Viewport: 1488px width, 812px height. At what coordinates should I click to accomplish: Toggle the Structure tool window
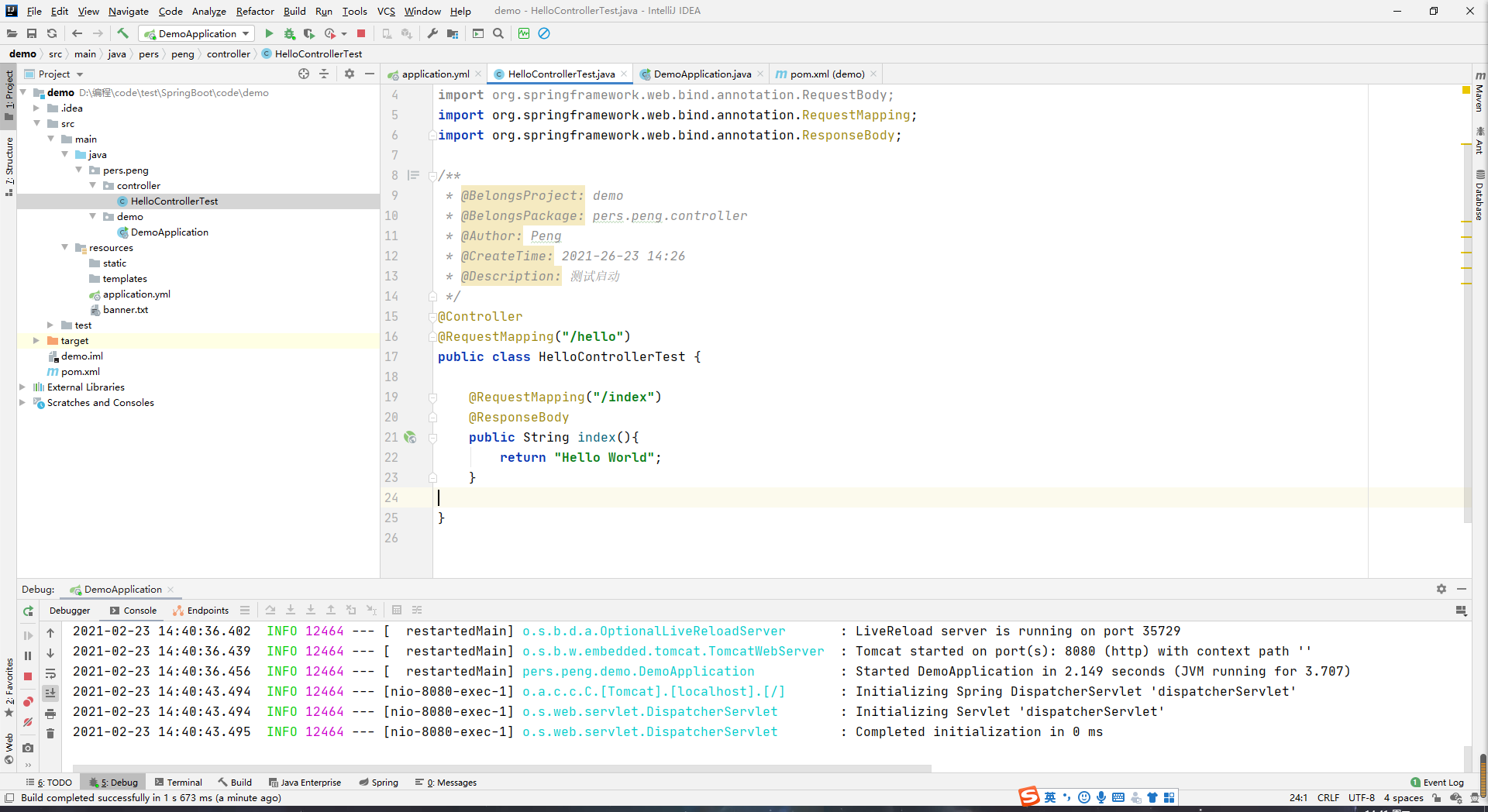click(9, 166)
